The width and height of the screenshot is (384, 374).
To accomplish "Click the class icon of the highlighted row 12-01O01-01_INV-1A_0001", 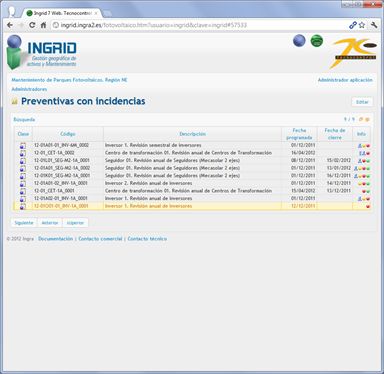I will click(23, 207).
